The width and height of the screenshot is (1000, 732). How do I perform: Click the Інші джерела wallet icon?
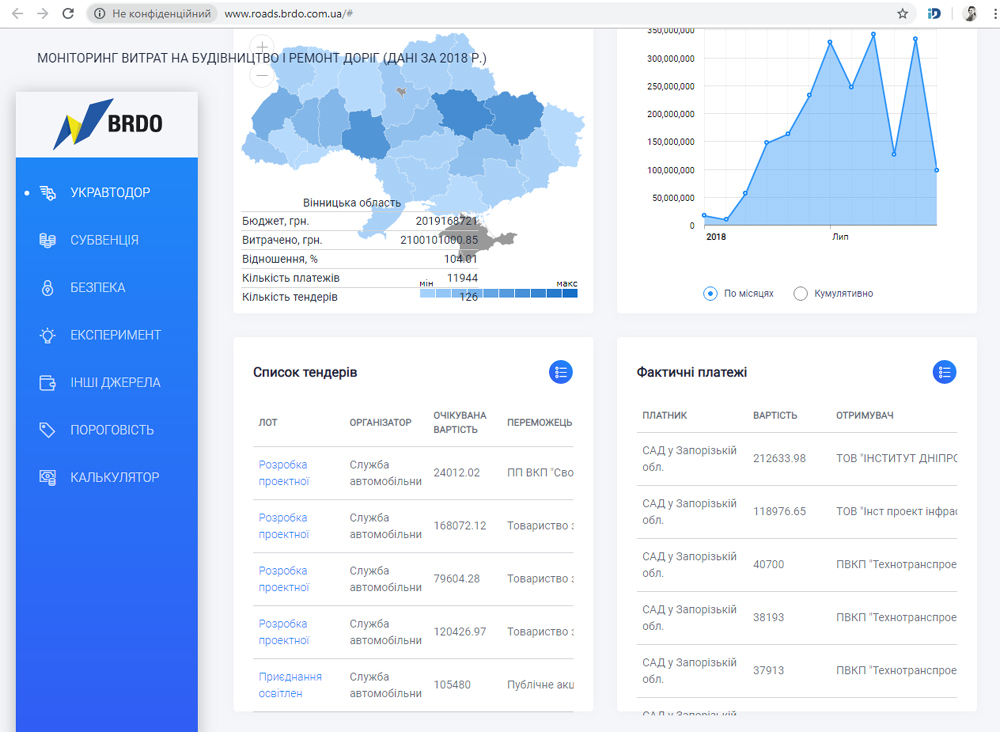pyautogui.click(x=47, y=383)
